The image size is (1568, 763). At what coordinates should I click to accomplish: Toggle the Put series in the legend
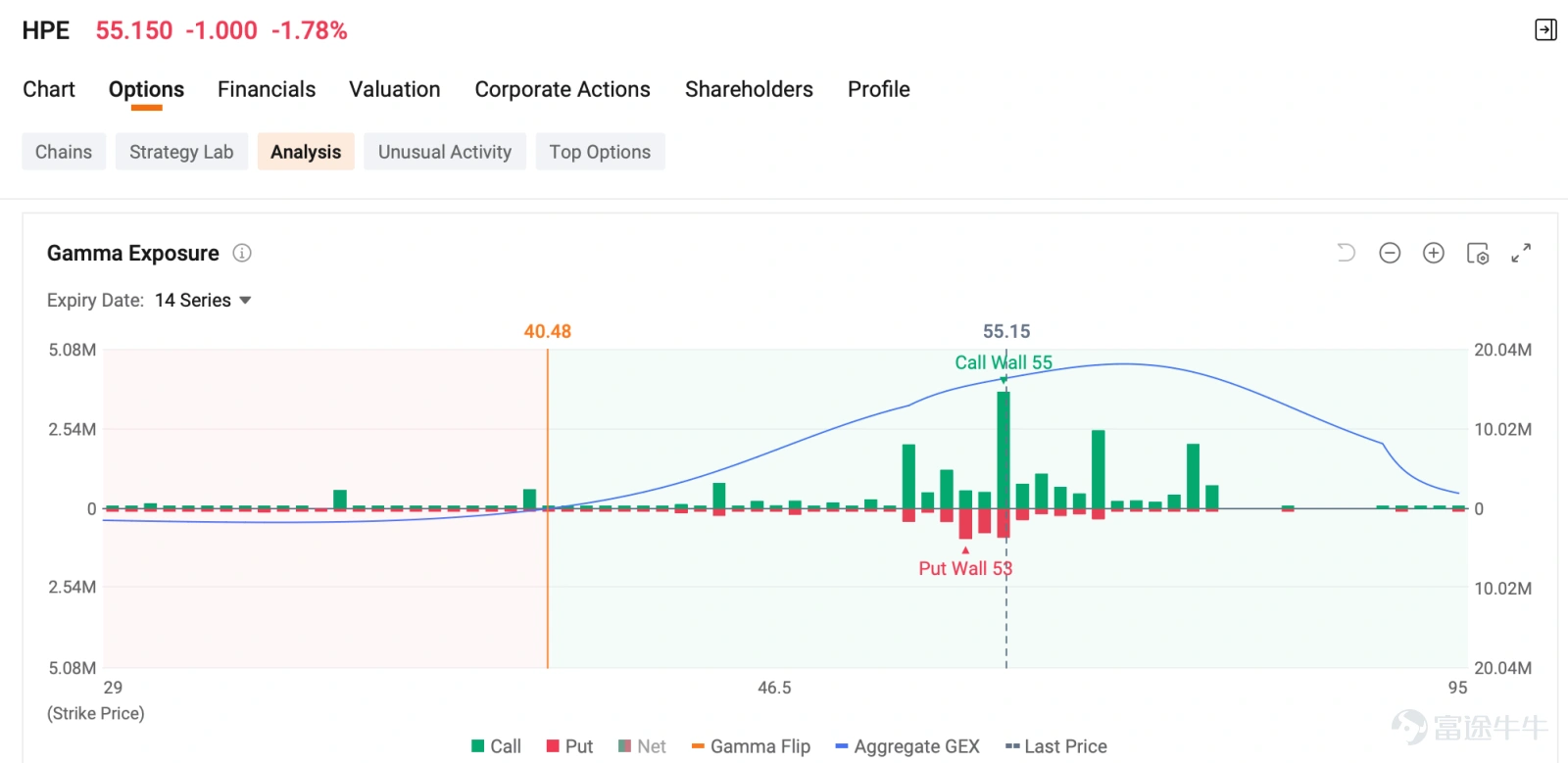pos(569,746)
